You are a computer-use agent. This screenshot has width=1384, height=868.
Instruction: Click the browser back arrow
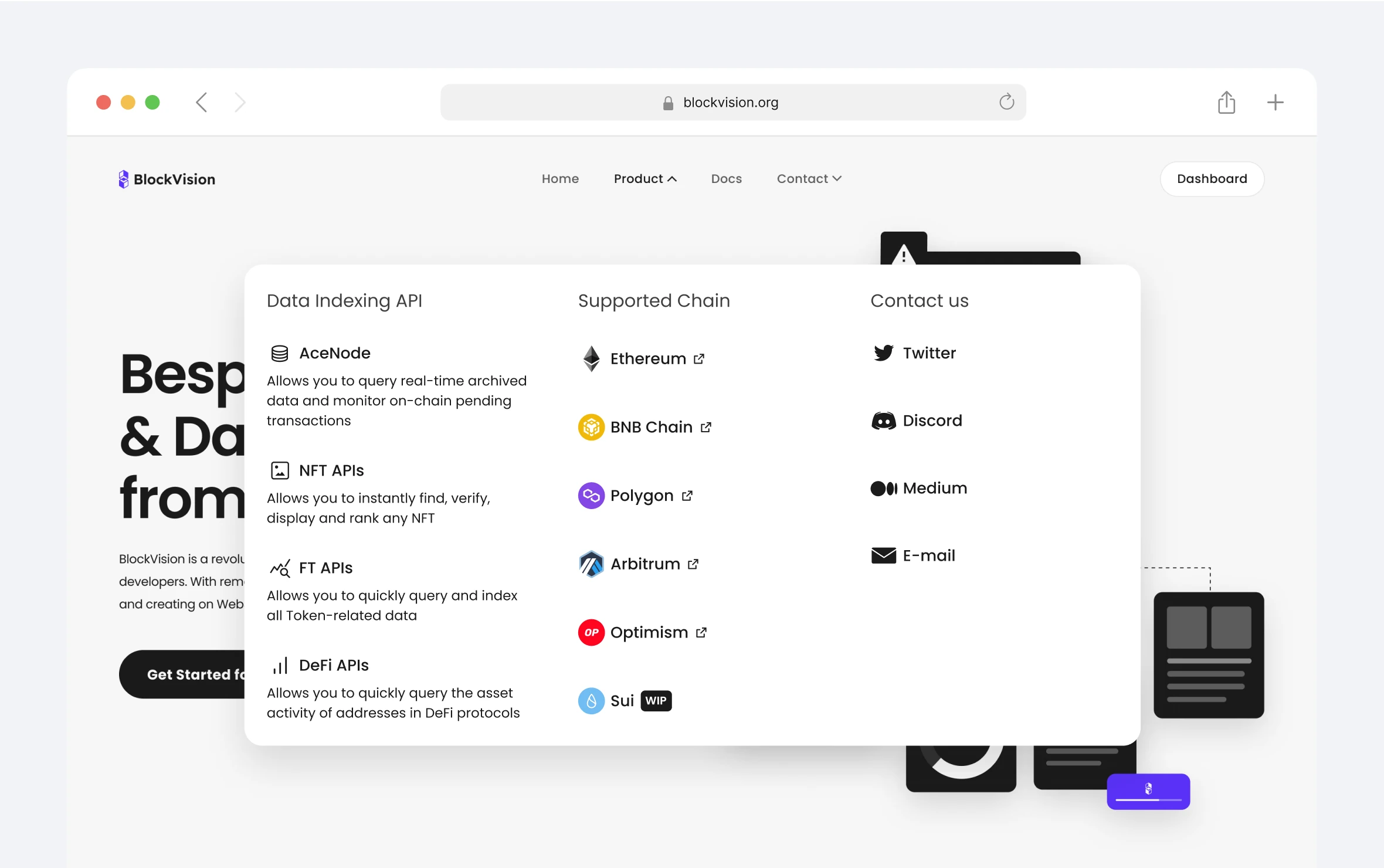point(202,103)
